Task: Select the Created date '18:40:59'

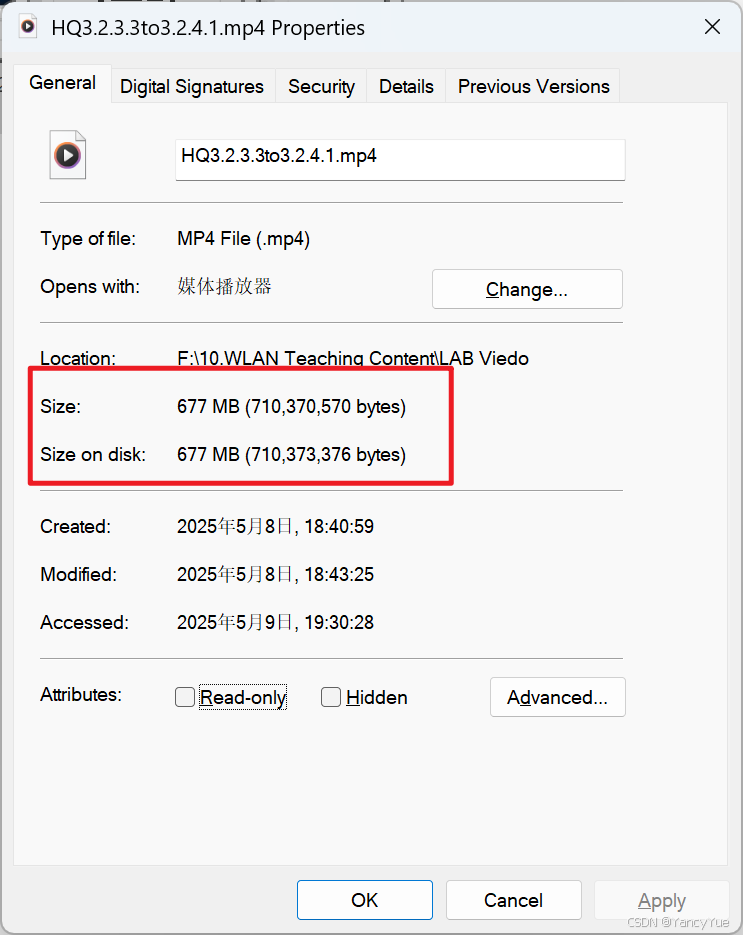Action: coord(339,527)
